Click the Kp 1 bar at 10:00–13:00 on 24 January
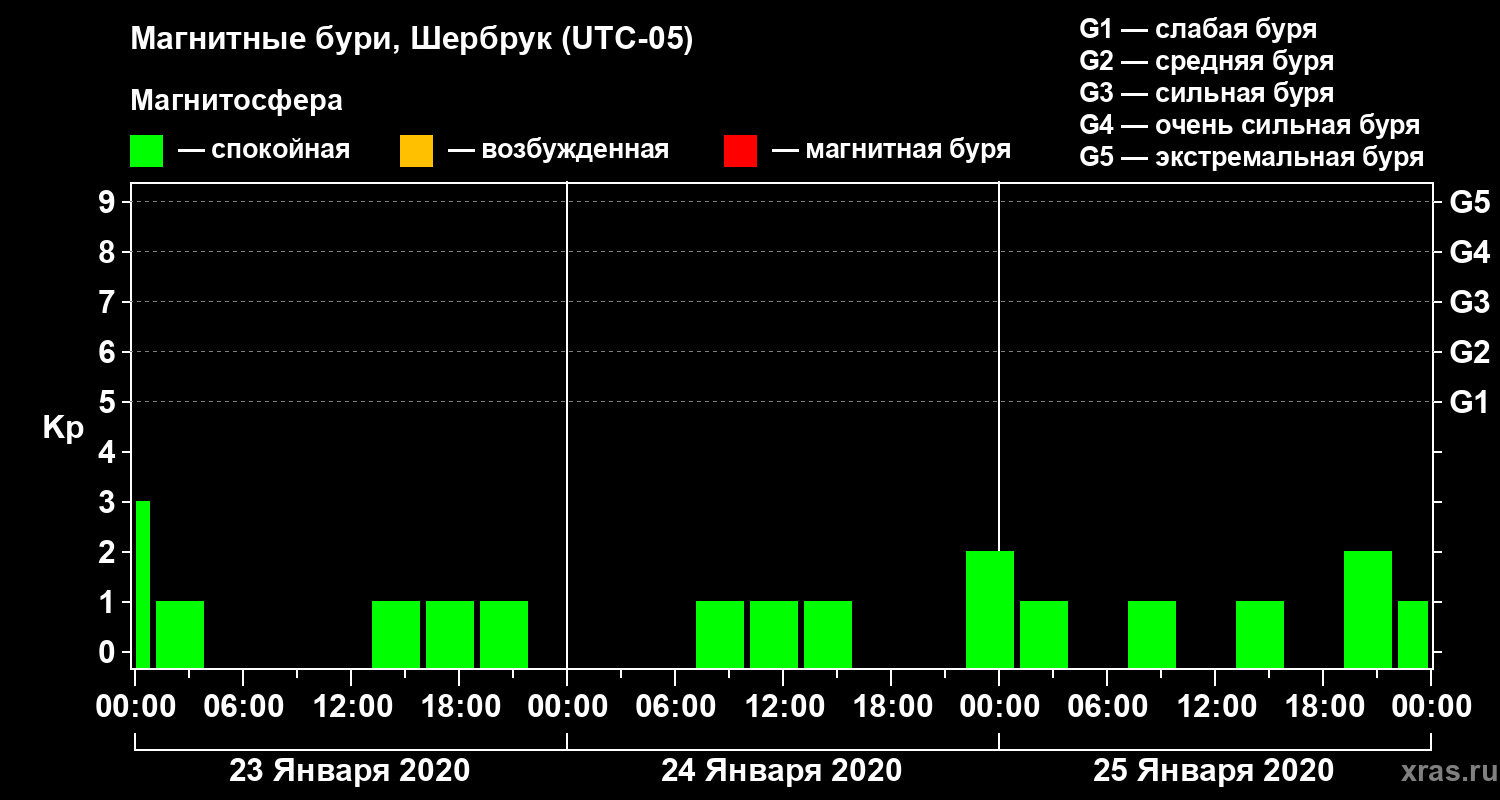Screen dimensions: 1500x800 [x=774, y=634]
